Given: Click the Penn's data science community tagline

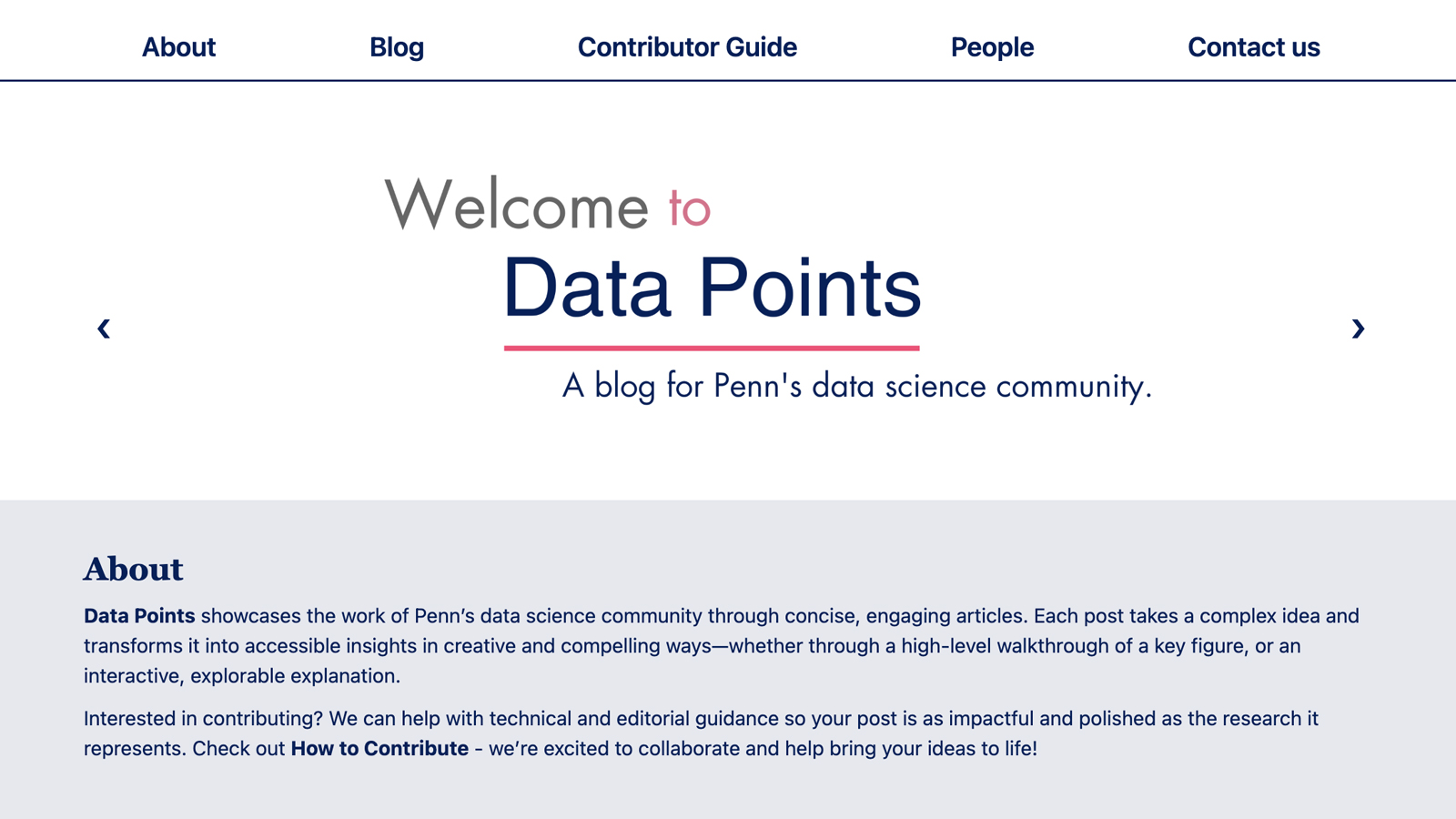Looking at the screenshot, I should (x=856, y=386).
